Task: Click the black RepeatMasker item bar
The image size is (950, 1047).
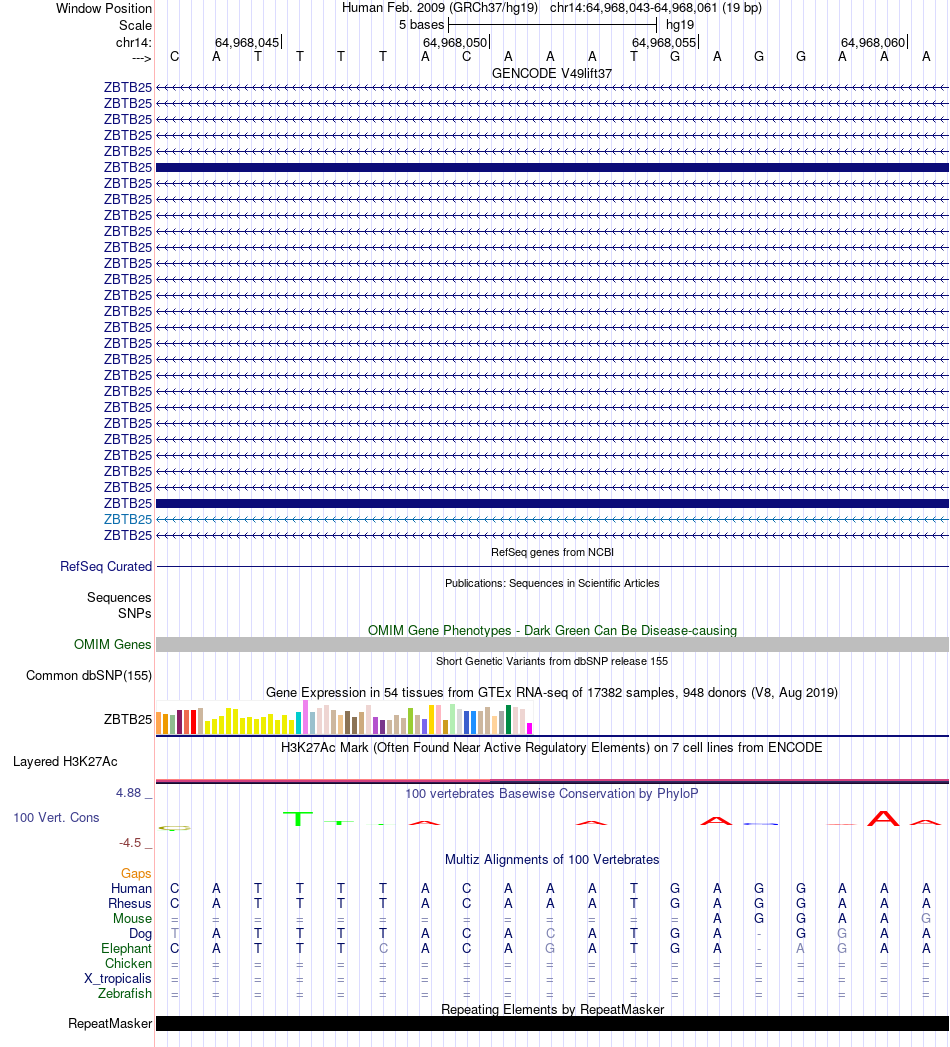Action: [552, 1024]
